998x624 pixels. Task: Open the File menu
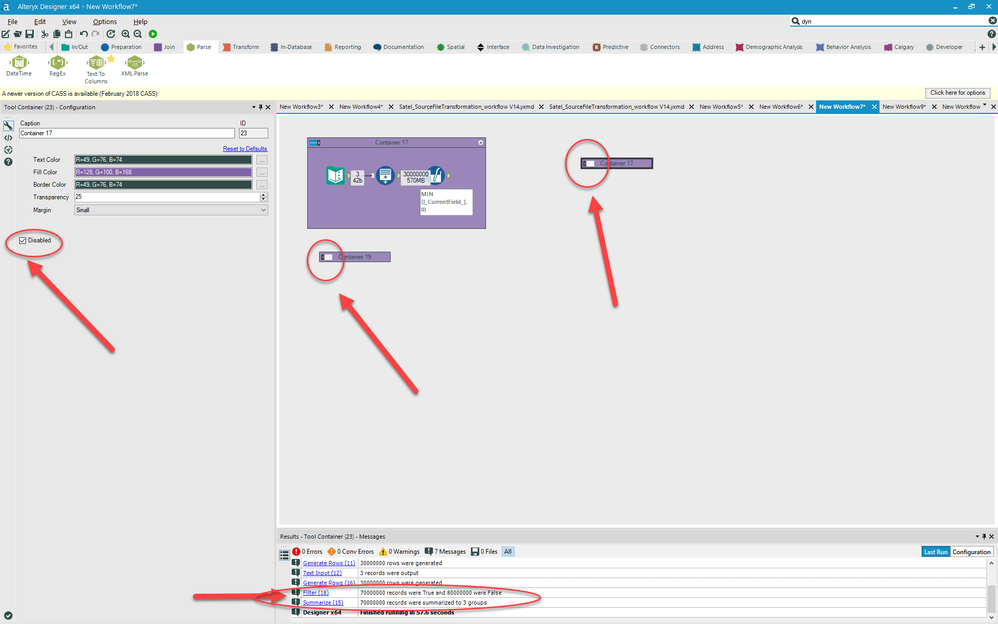pyautogui.click(x=12, y=22)
